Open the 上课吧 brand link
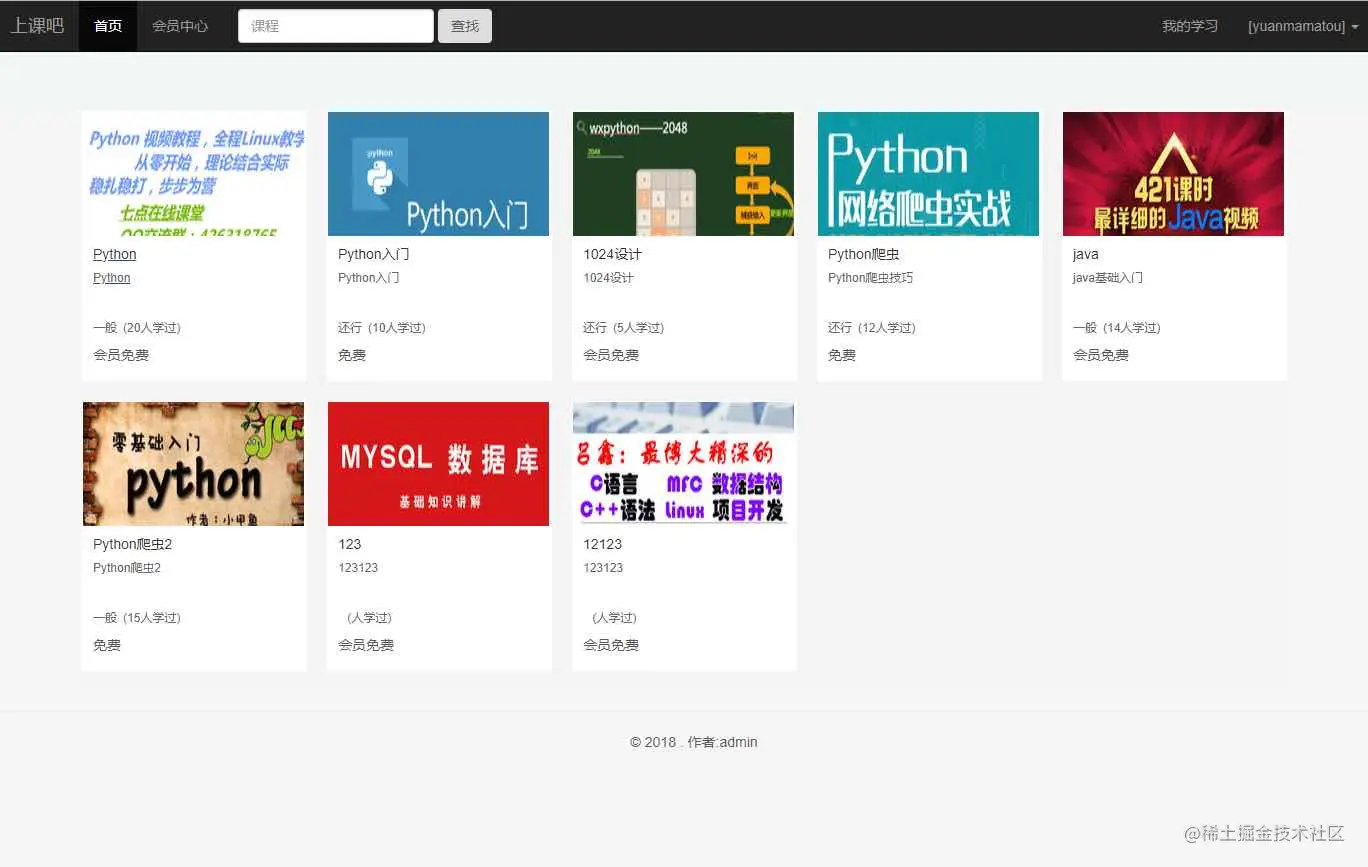 coord(37,26)
